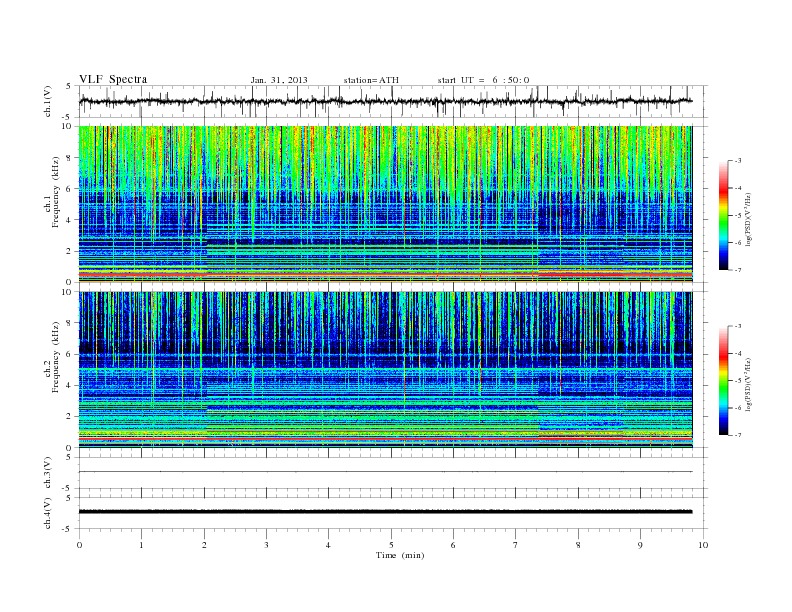Click the 'Time (min)' axis title

pos(400,555)
